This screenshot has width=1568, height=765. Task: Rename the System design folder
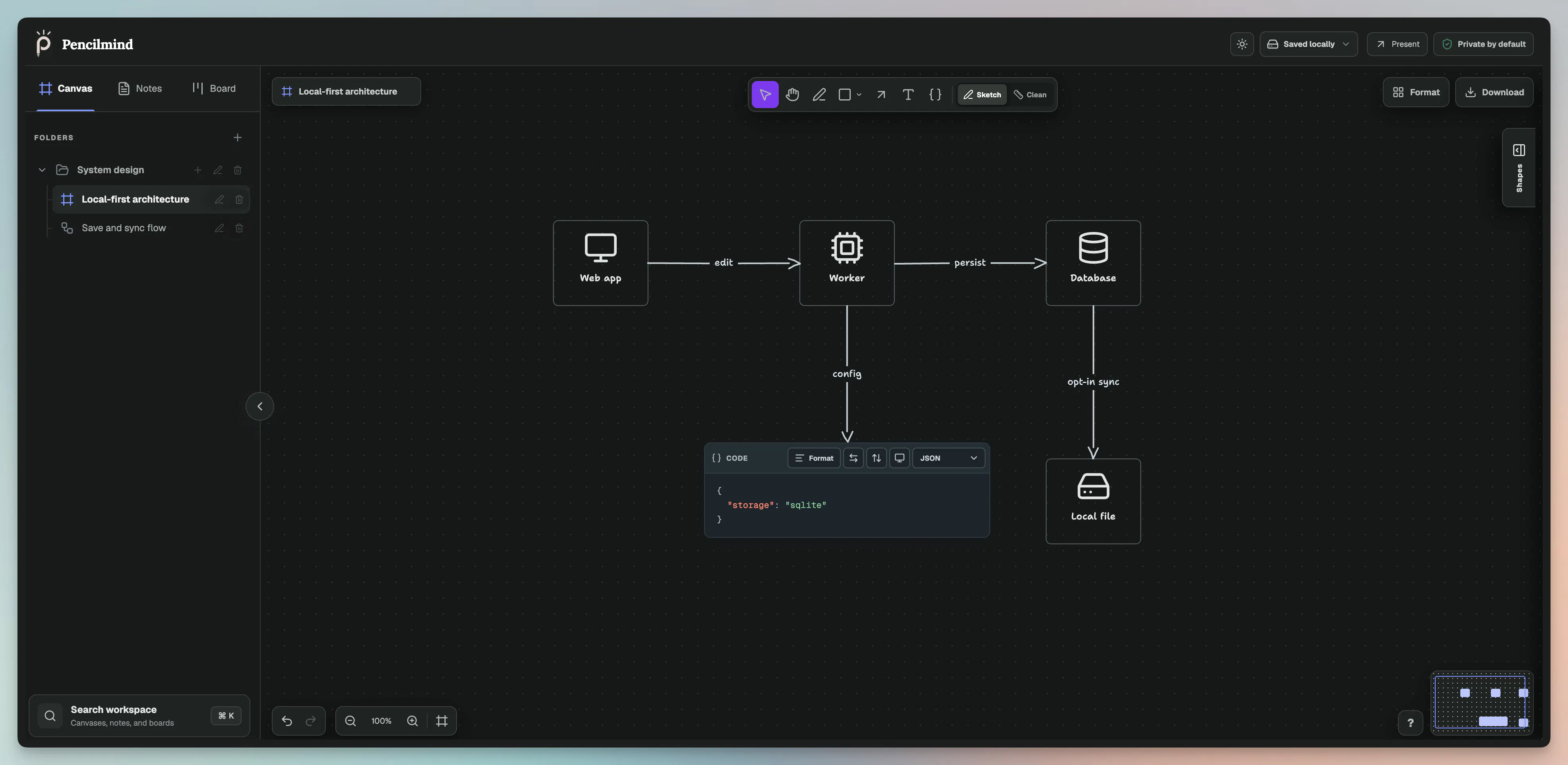tap(218, 170)
